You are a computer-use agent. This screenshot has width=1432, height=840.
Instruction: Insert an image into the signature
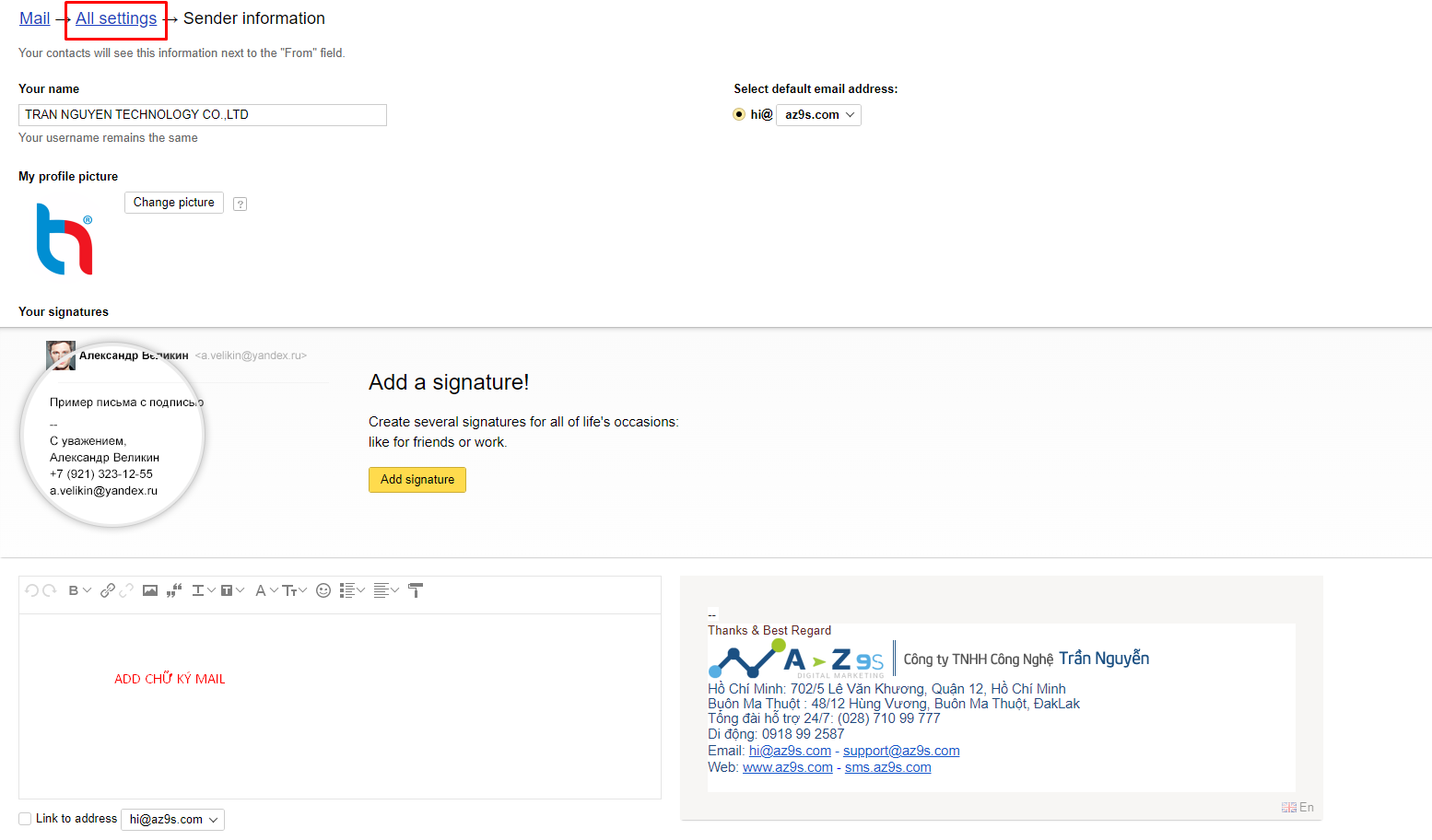coord(149,590)
